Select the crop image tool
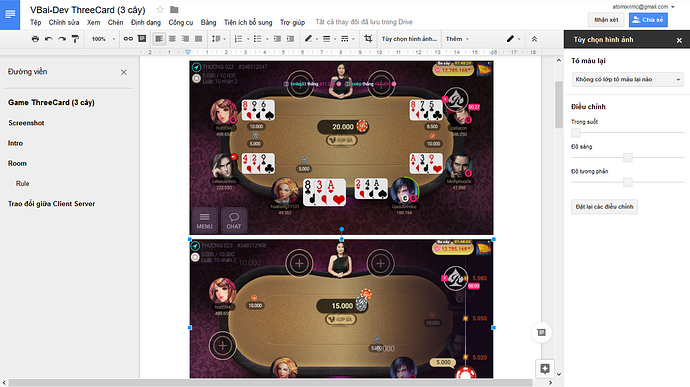The width and height of the screenshot is (690, 387). tap(368, 39)
